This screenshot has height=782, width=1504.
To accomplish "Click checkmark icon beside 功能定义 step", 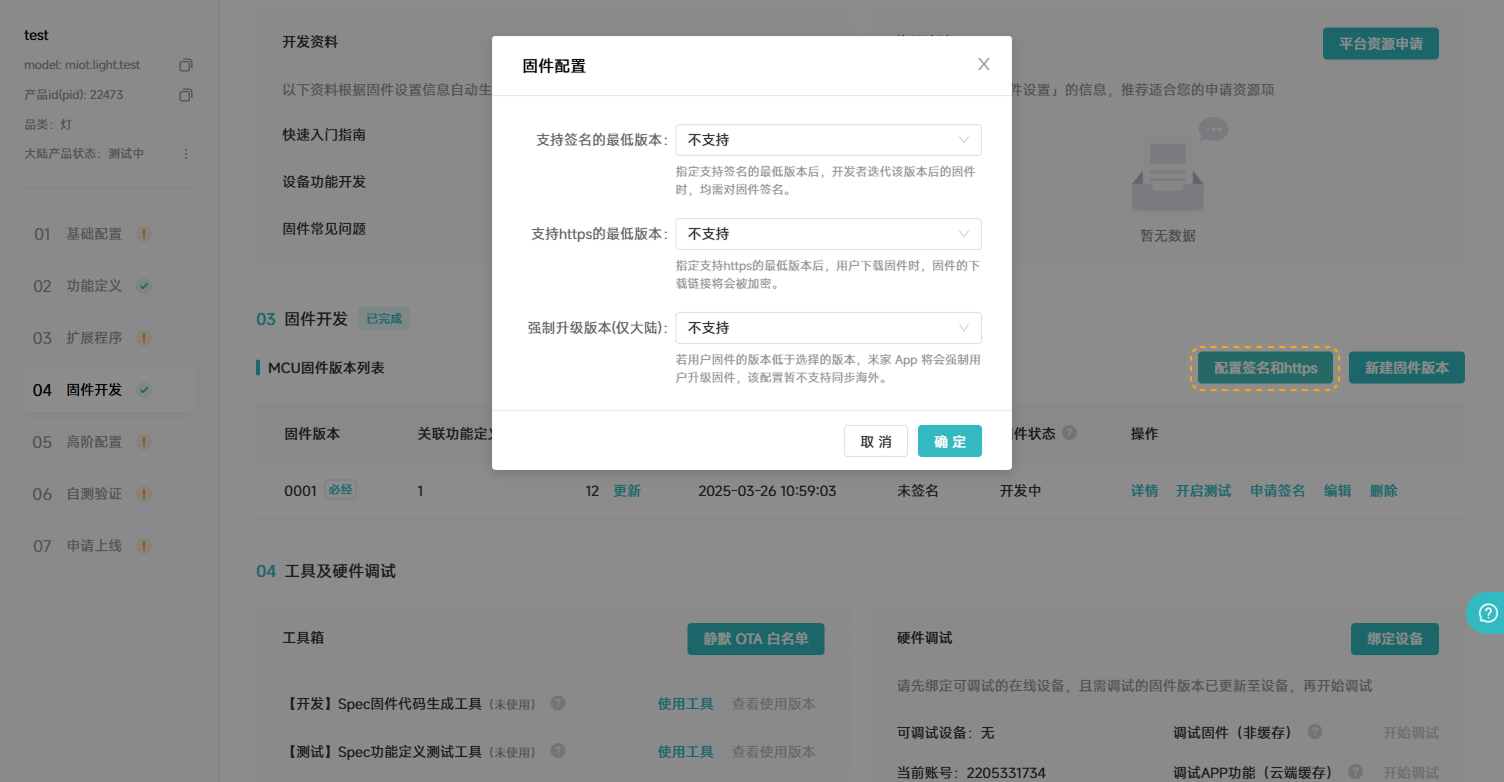I will [143, 285].
